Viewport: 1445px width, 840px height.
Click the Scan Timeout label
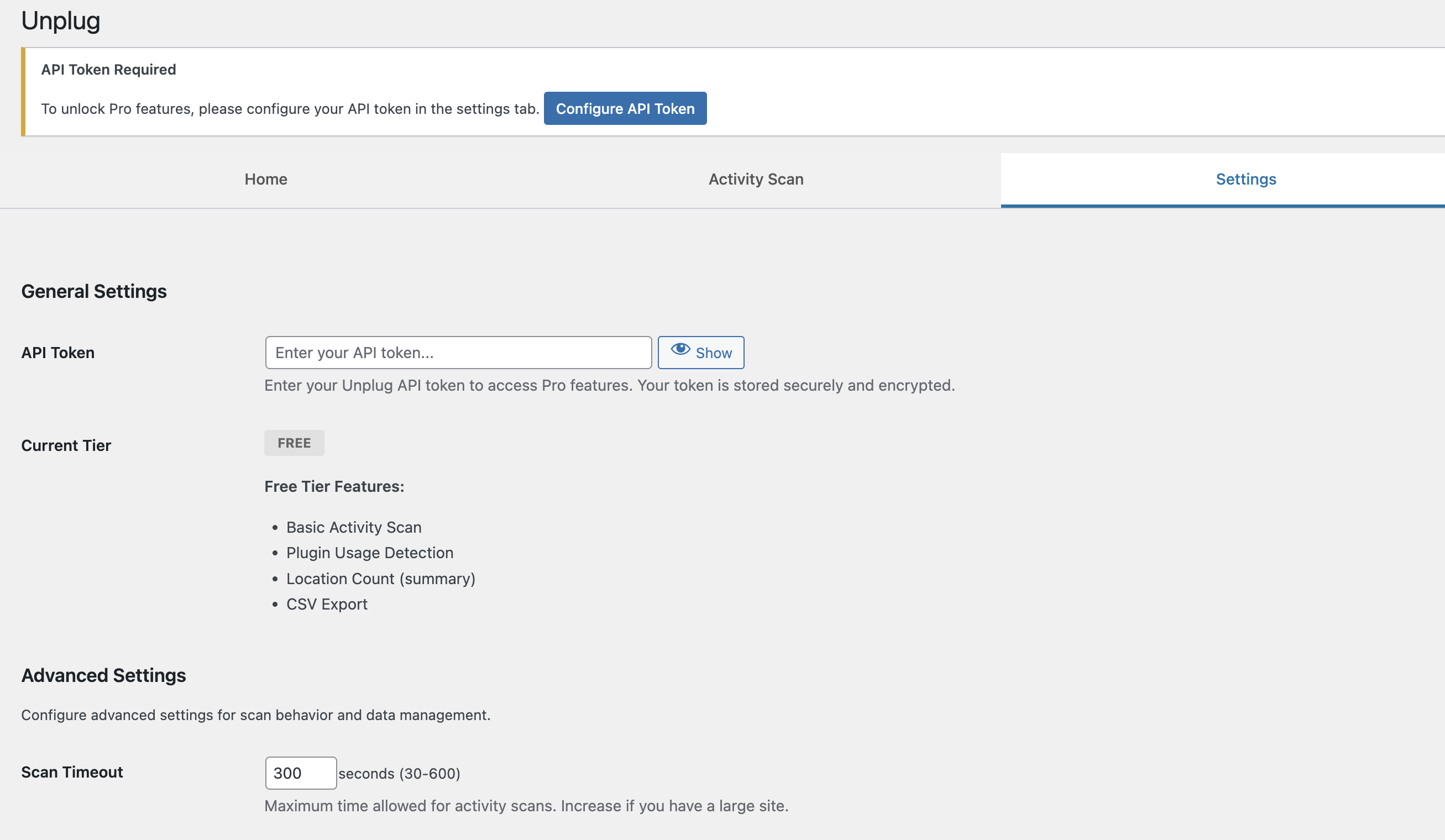pyautogui.click(x=72, y=773)
